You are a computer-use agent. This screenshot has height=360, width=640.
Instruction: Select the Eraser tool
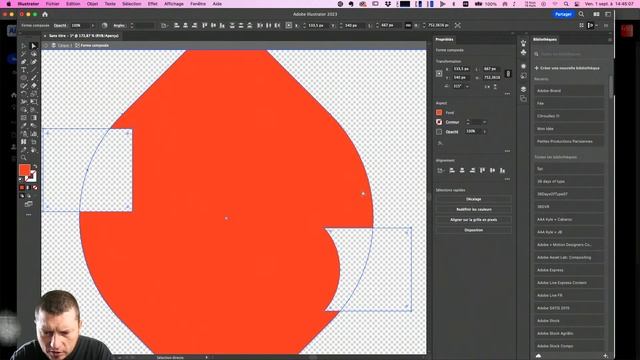pos(34,86)
